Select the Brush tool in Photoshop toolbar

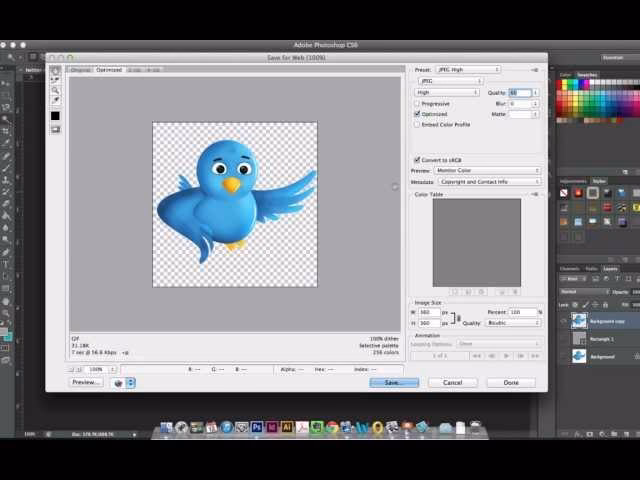[6, 168]
